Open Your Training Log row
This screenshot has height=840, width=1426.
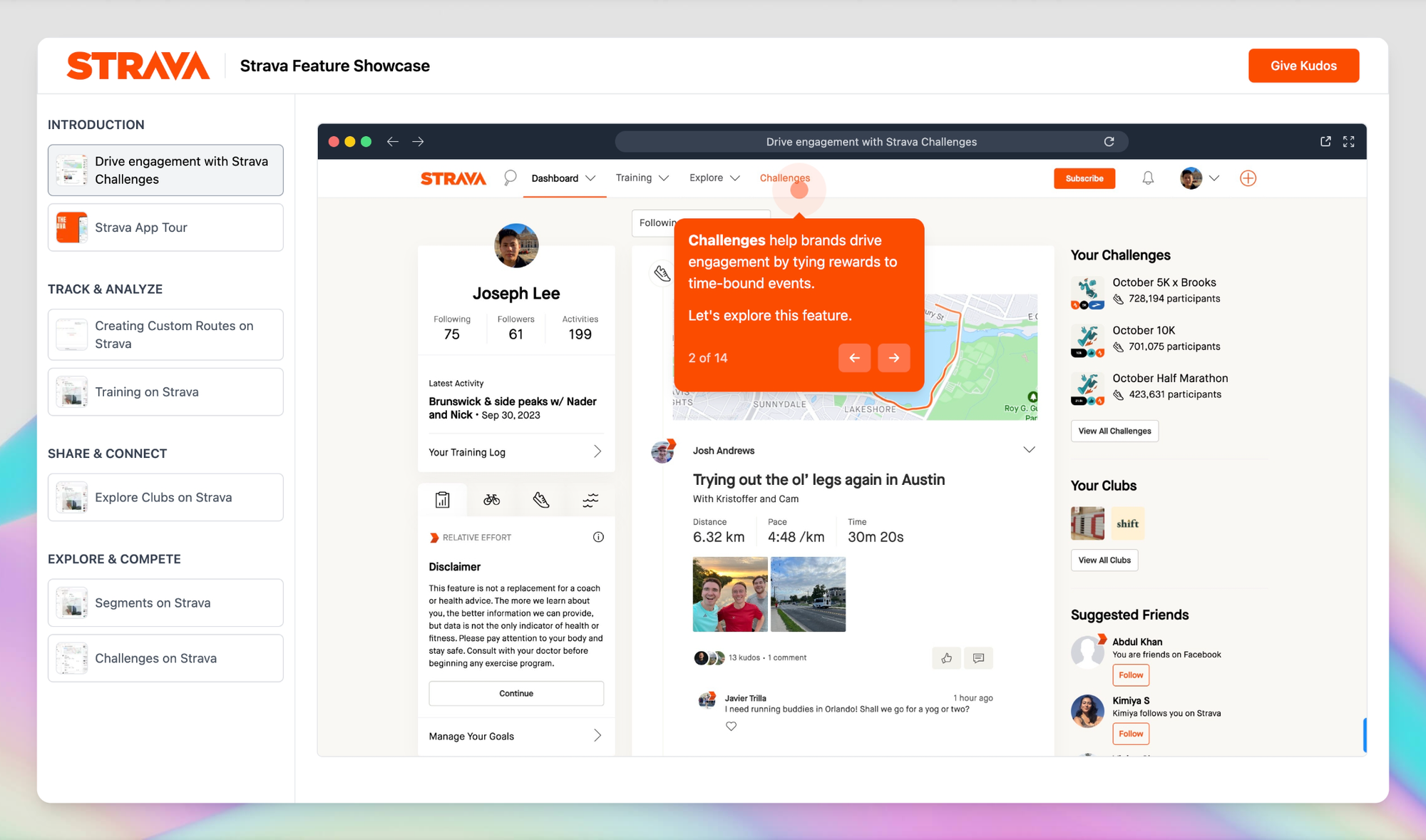[x=515, y=452]
